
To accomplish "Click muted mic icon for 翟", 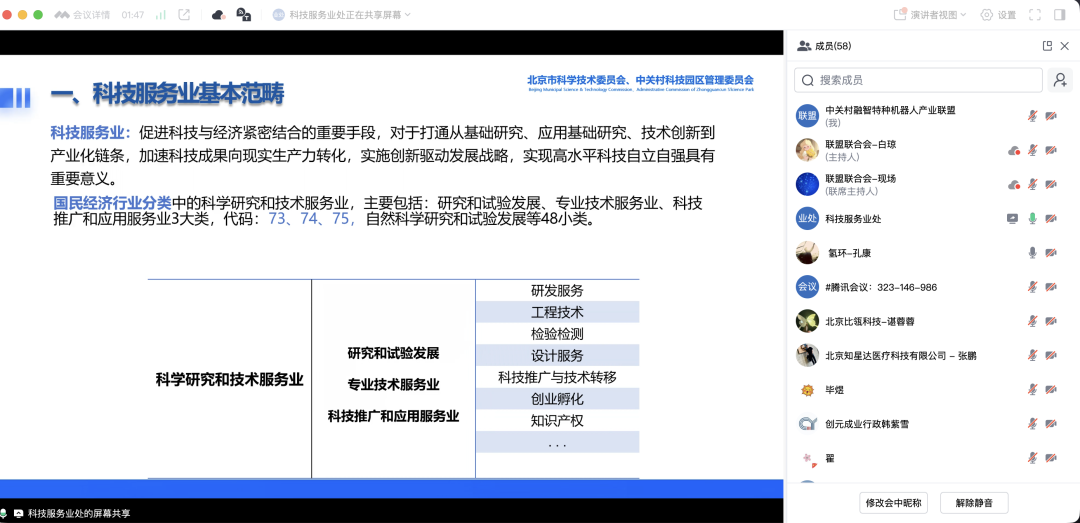I will (1032, 458).
